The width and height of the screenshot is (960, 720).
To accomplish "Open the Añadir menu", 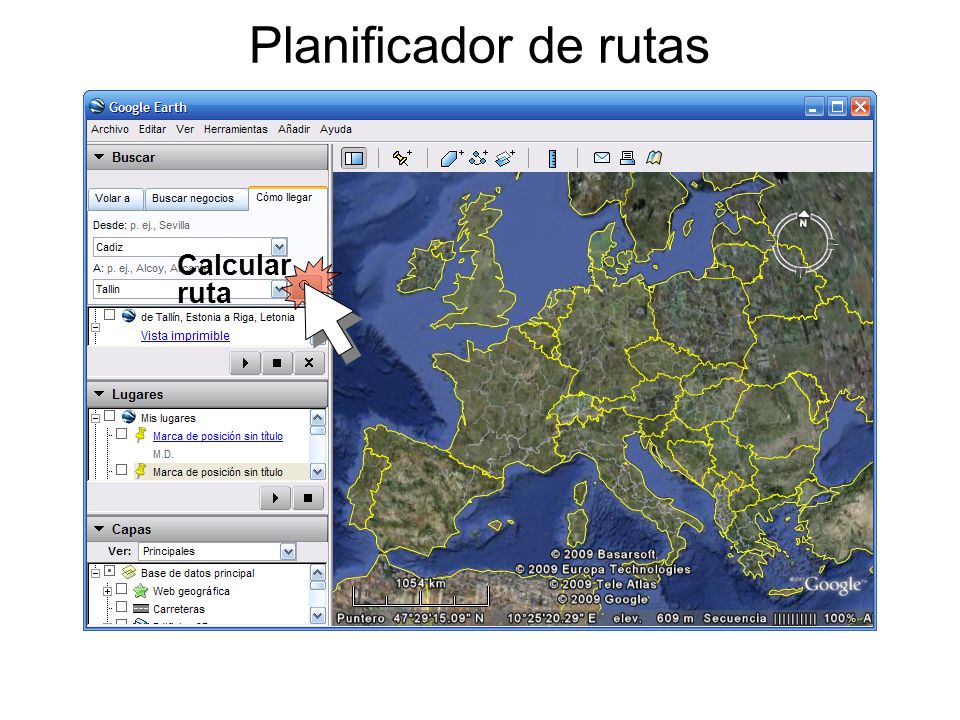I will (294, 129).
